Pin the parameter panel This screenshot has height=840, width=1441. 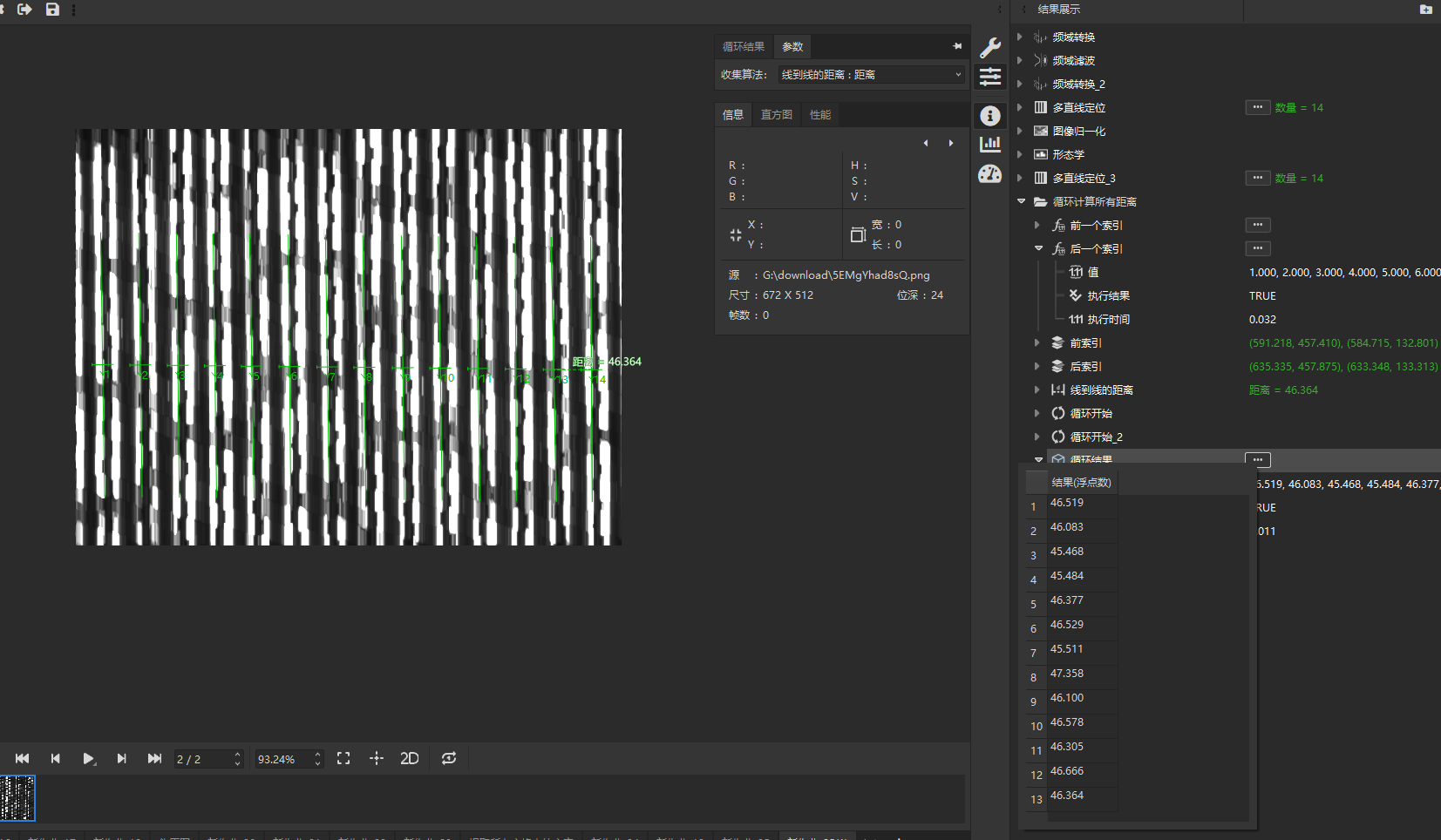tap(957, 46)
